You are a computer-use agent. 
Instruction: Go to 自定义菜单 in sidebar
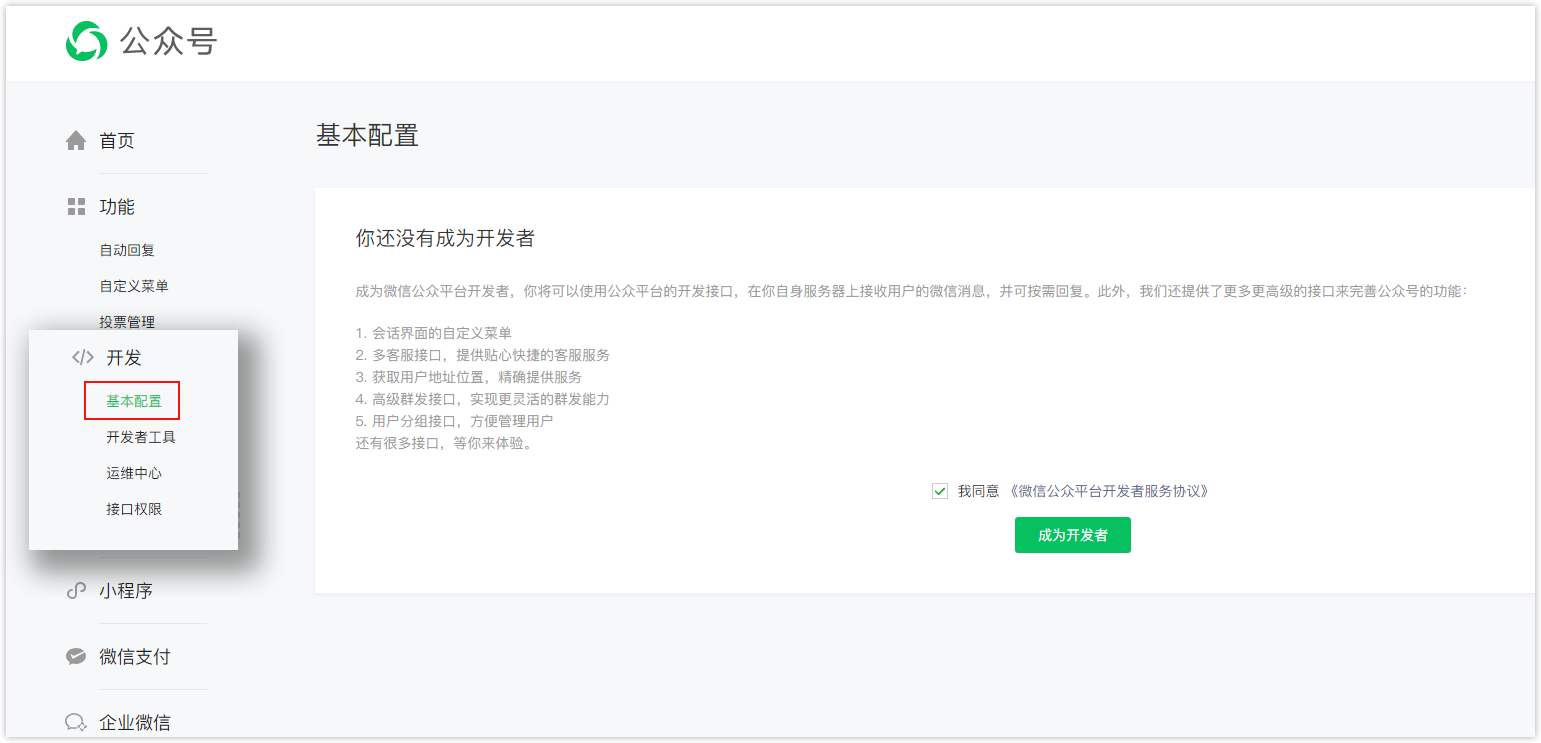click(134, 286)
